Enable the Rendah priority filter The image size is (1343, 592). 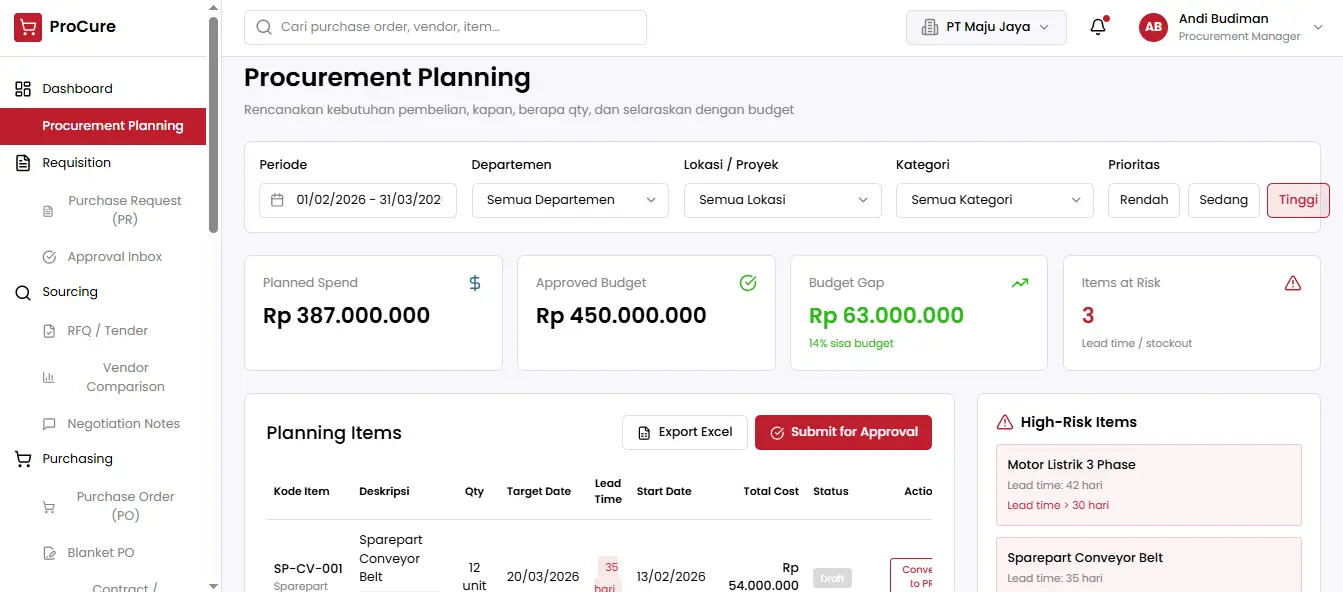click(1143, 200)
